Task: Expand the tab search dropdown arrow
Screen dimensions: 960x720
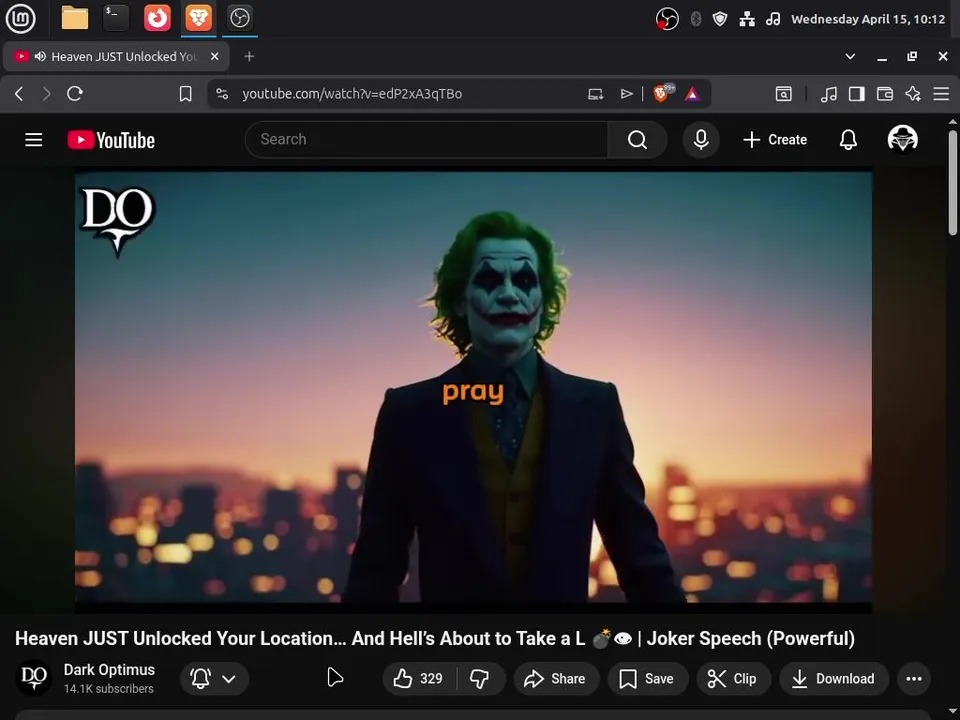Action: [x=850, y=56]
